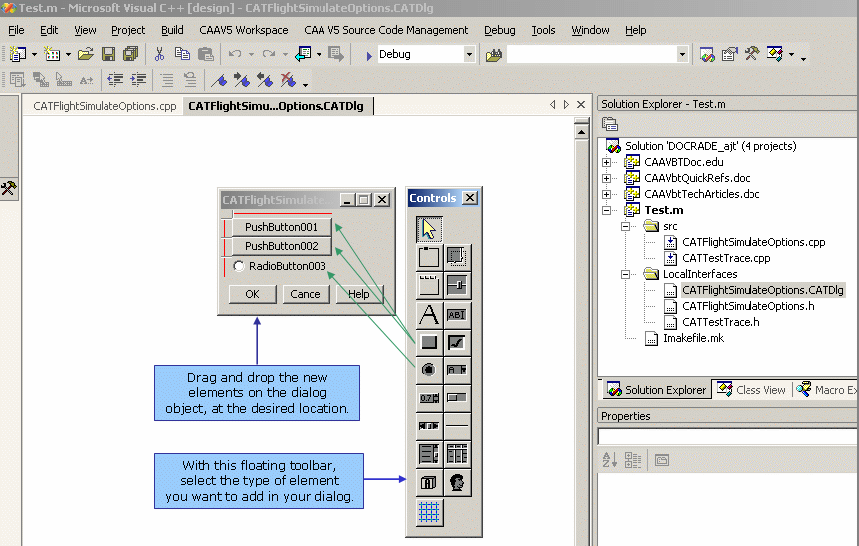This screenshot has width=859, height=546.
Task: Select the editor 'ABI' text field control
Action: (x=457, y=314)
